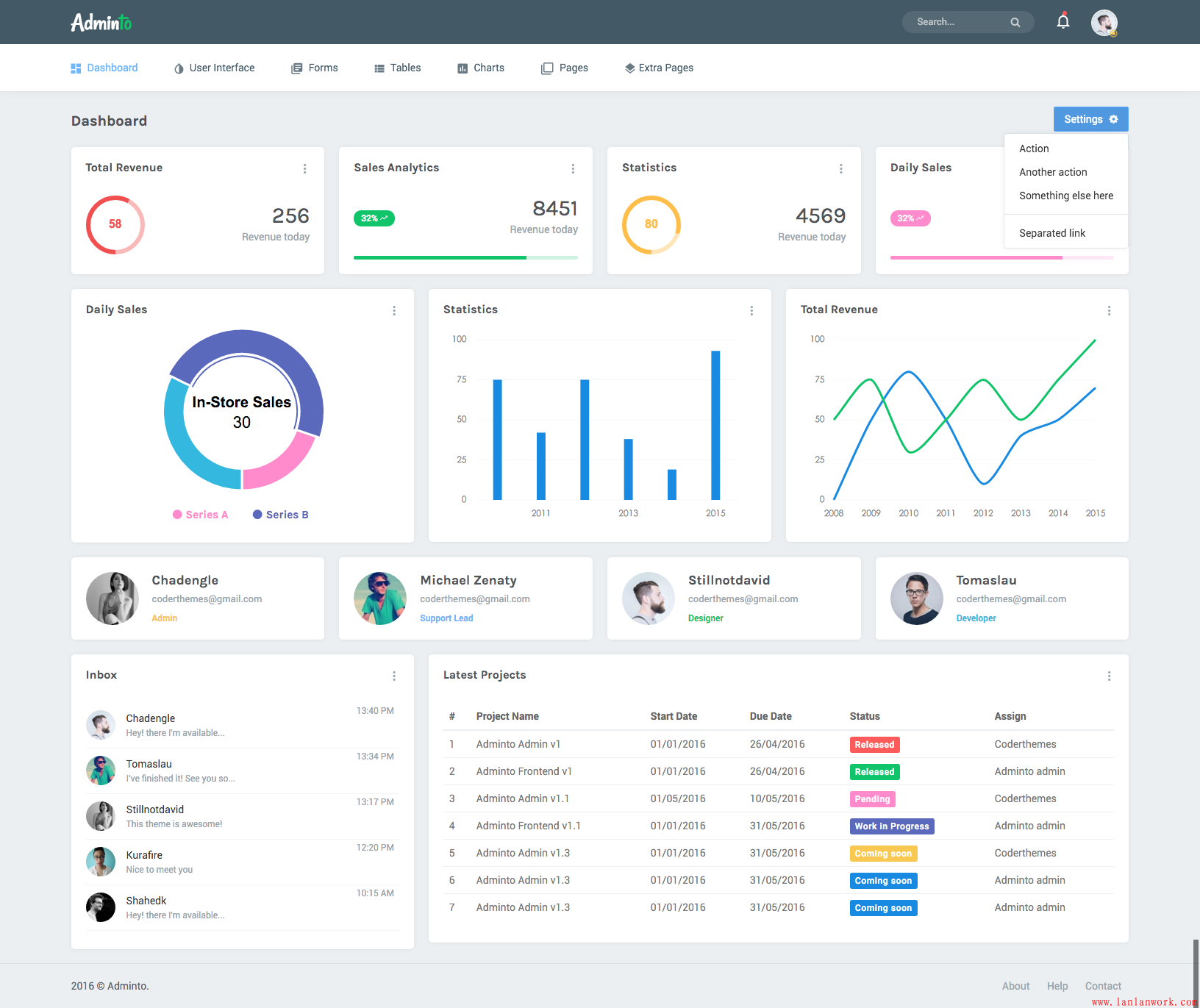The width and height of the screenshot is (1200, 1008).
Task: Expand the Extra Pages nav menu
Action: (659, 68)
